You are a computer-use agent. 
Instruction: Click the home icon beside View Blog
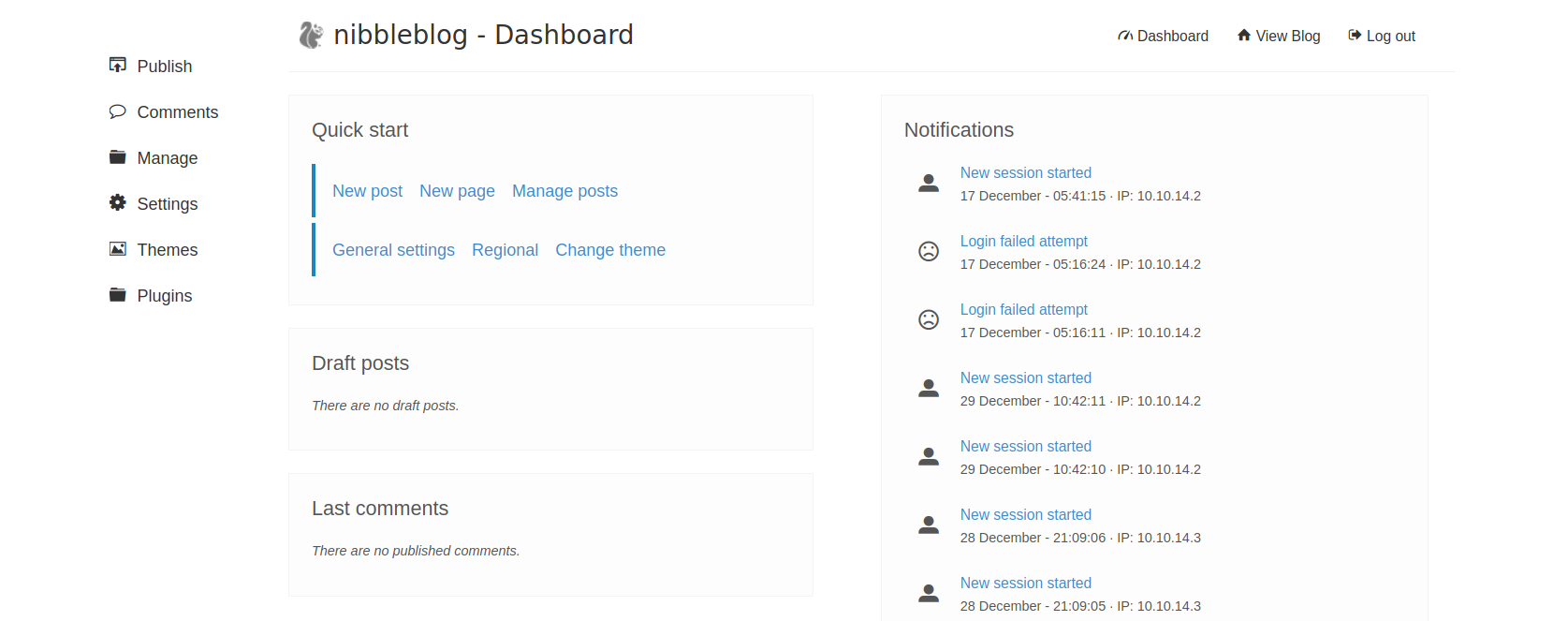[x=1244, y=36]
